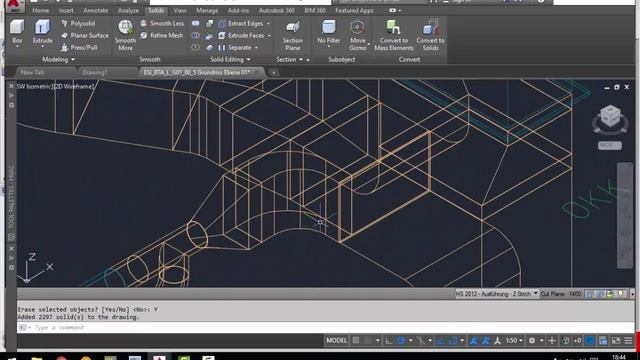Choose the Polysolid tool

tap(78, 24)
